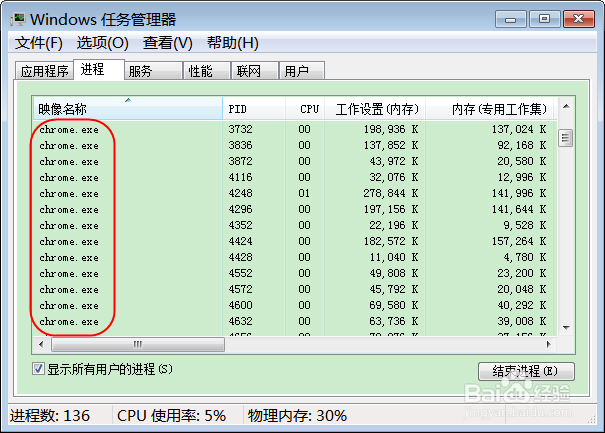This screenshot has height=433, width=605.
Task: Click the 278,844 K working set value
Action: tap(391, 193)
